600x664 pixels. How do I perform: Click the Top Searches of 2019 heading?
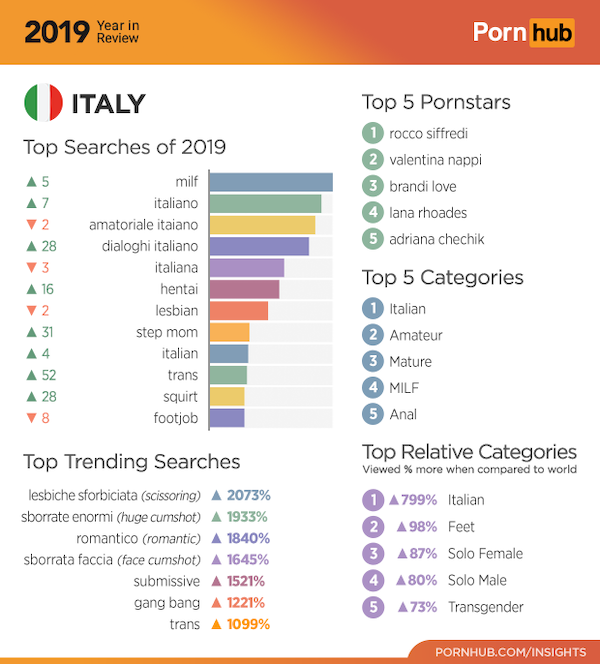[x=124, y=147]
